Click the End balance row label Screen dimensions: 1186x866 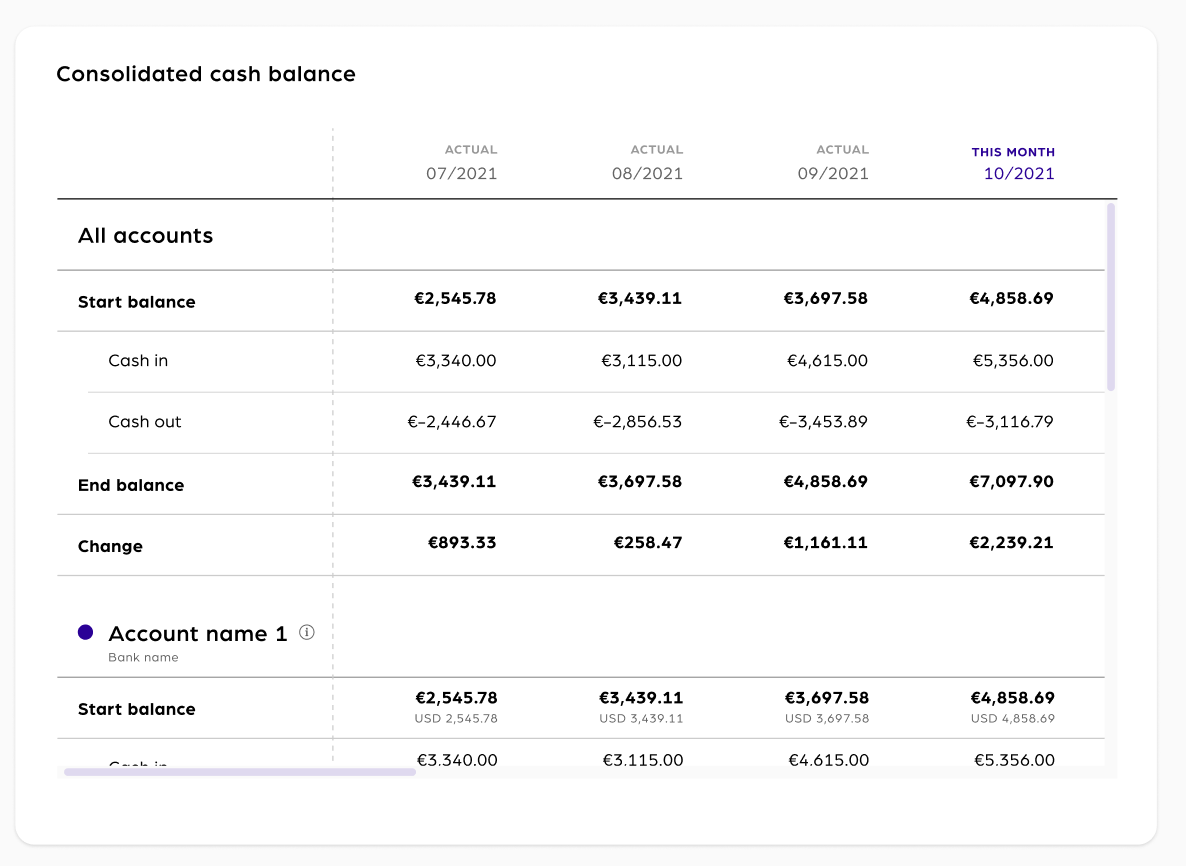(x=131, y=485)
